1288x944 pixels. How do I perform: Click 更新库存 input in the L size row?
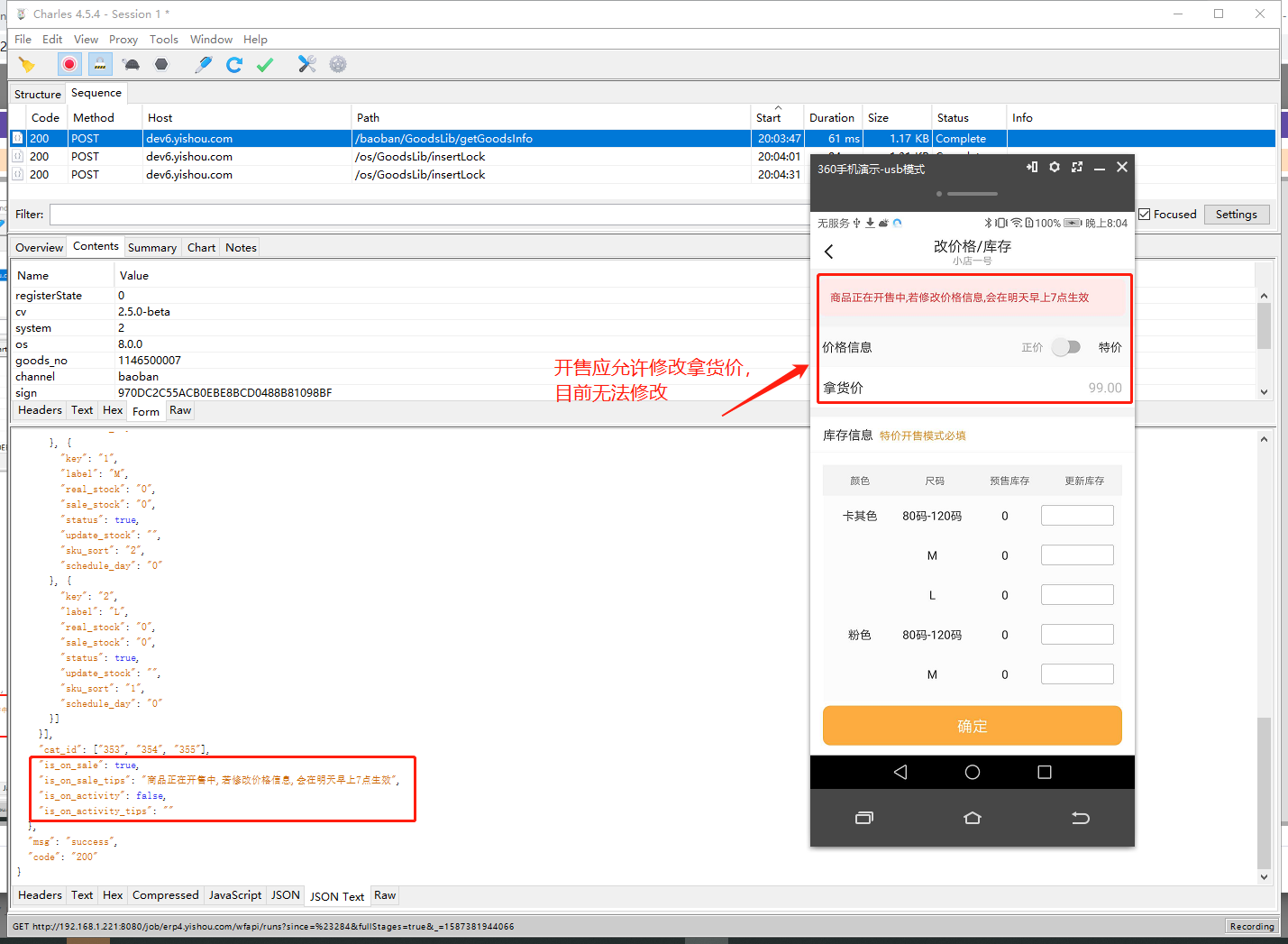pos(1077,595)
